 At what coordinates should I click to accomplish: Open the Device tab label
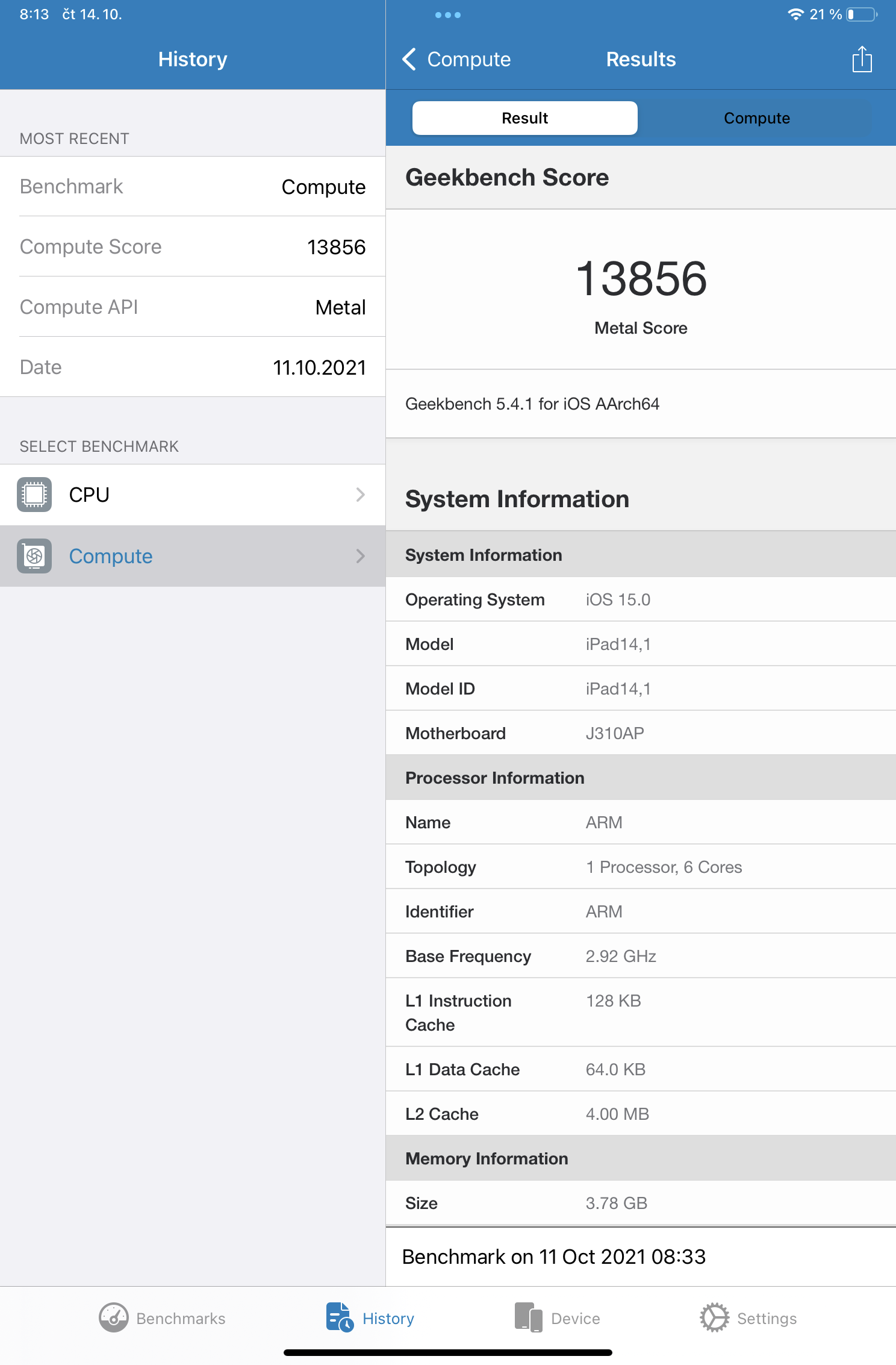point(576,1319)
